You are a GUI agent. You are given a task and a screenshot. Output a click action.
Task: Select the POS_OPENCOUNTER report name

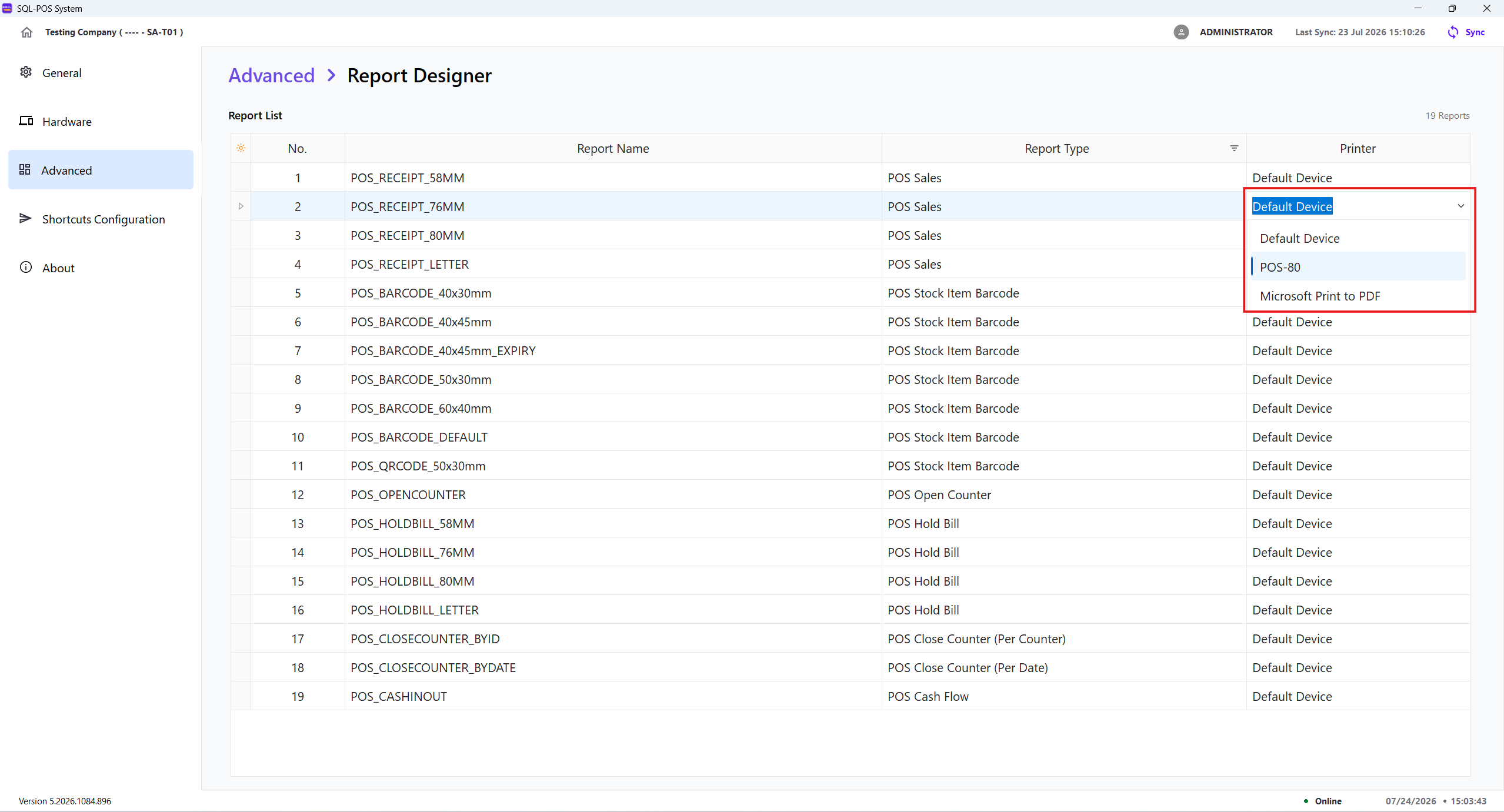(x=408, y=494)
